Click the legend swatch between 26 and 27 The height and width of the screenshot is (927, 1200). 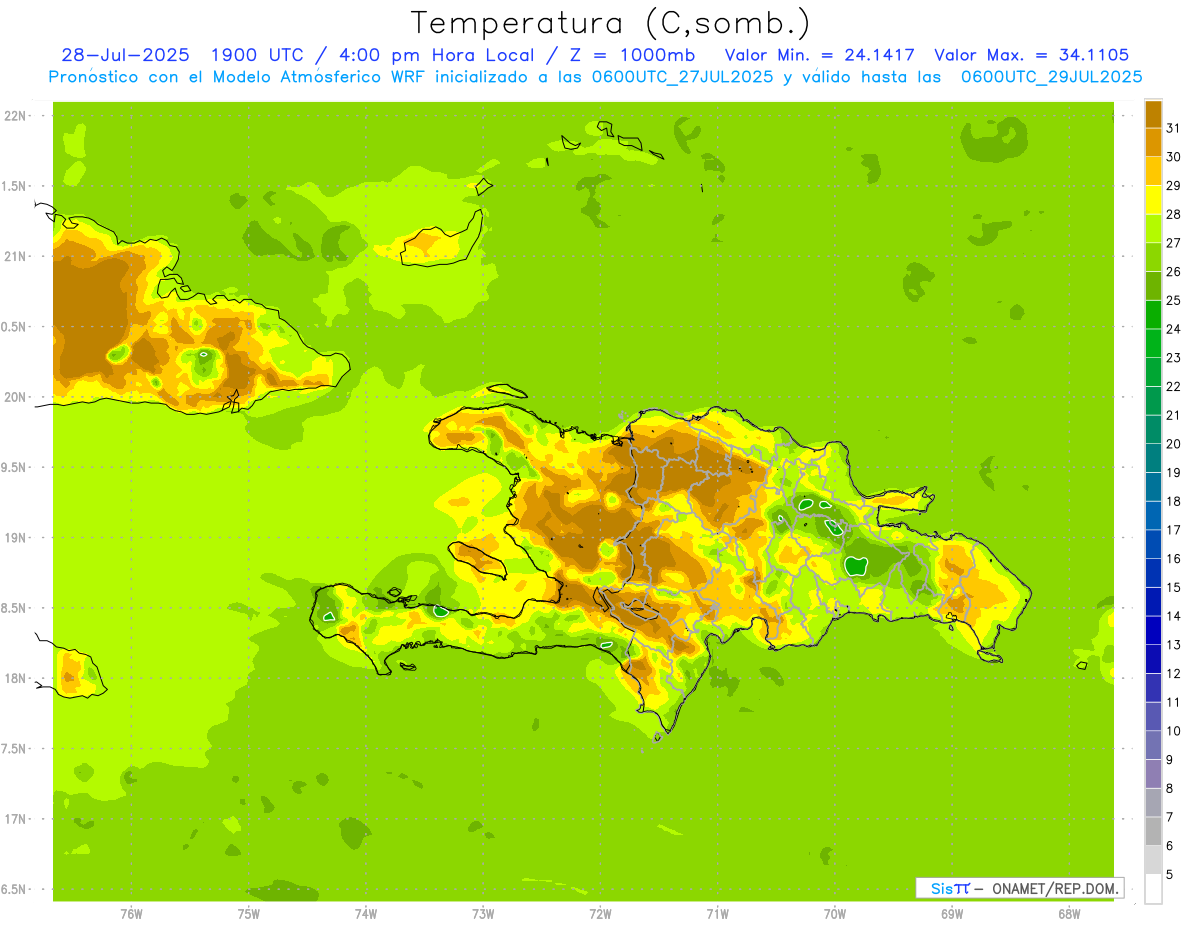point(1154,257)
